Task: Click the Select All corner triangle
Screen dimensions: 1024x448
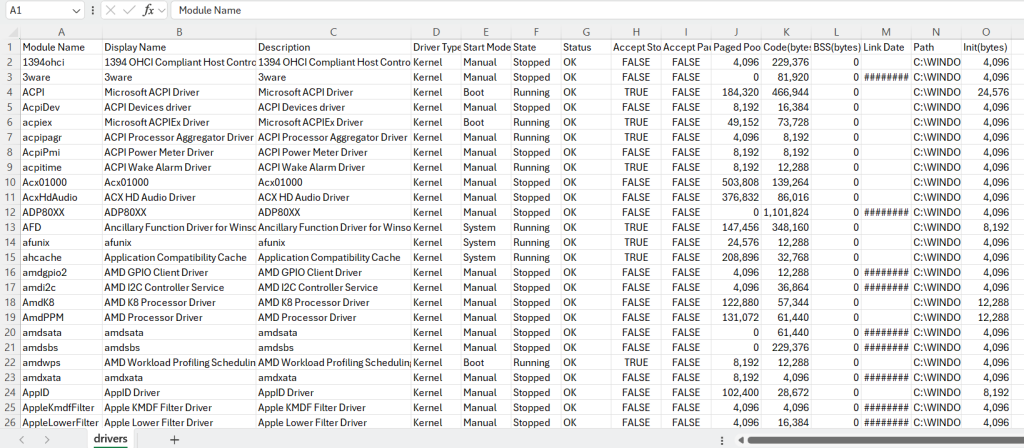Action: tap(10, 32)
